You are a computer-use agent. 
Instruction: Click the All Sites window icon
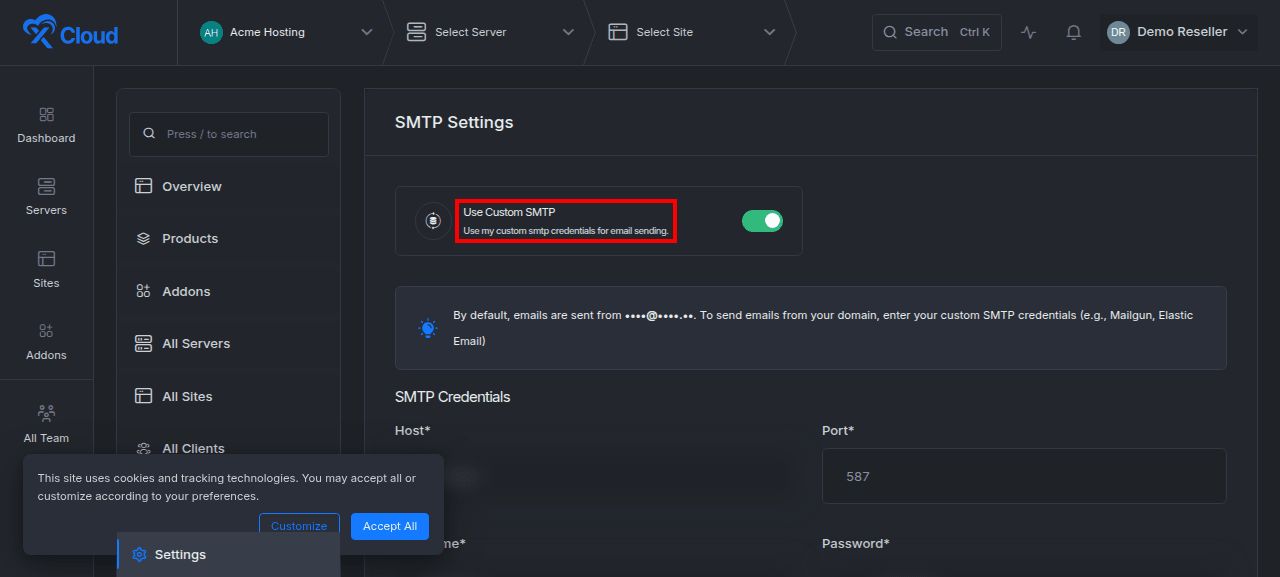(143, 396)
